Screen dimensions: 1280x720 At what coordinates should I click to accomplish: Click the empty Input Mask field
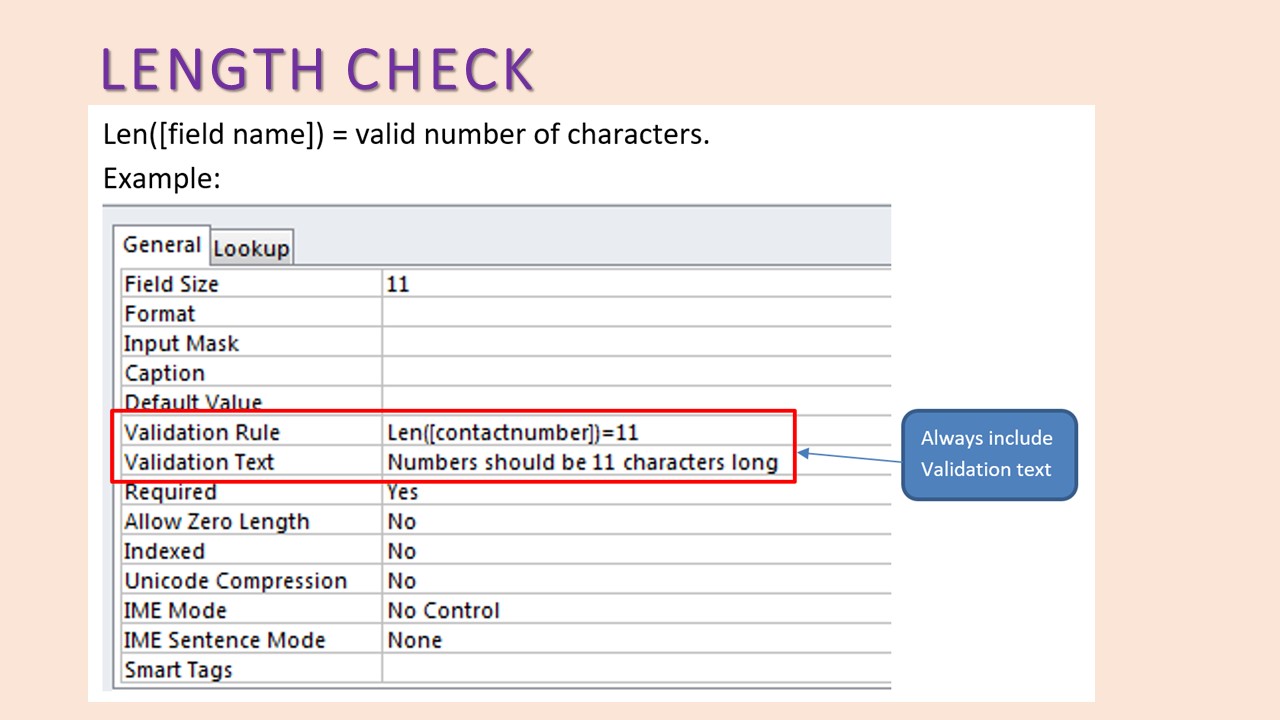coord(635,343)
